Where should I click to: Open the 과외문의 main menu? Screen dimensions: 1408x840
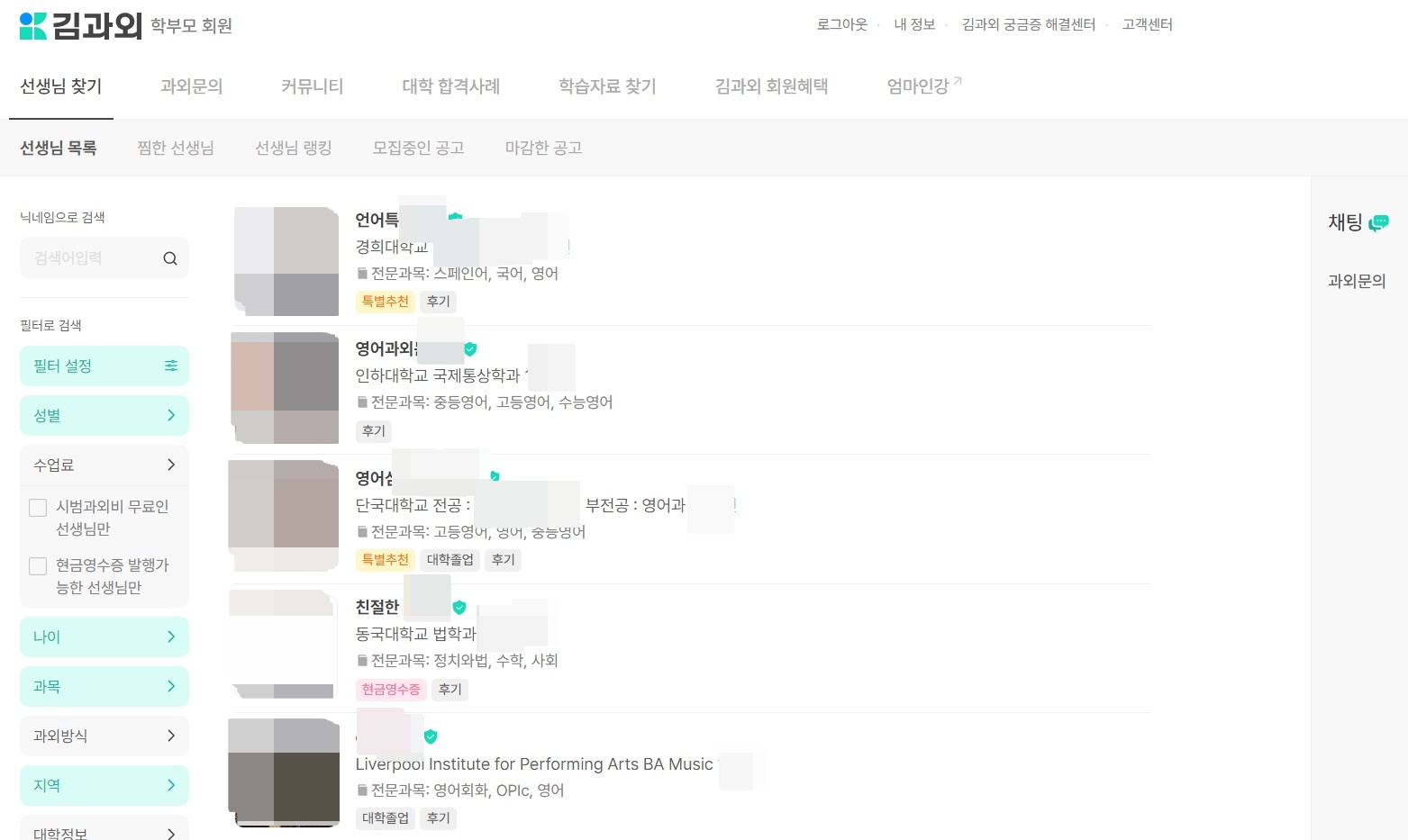click(x=191, y=86)
